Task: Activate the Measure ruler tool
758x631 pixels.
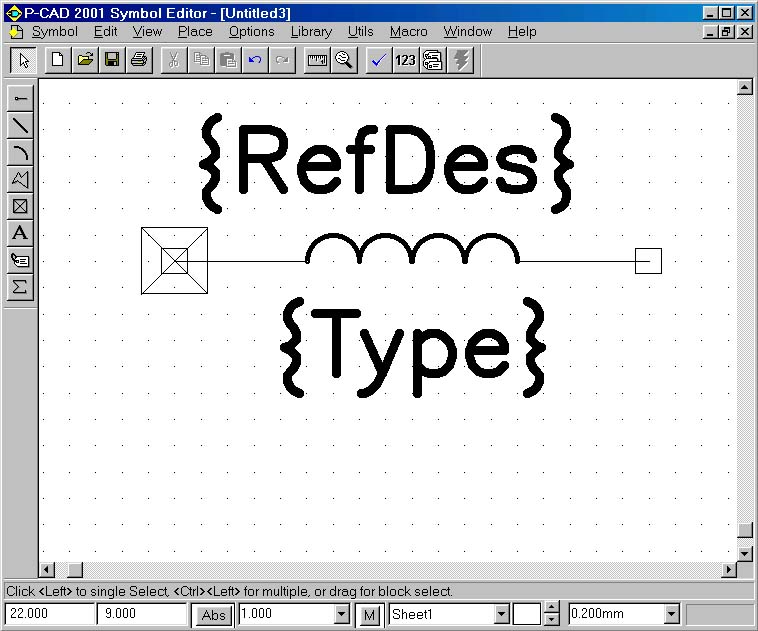Action: tap(317, 60)
